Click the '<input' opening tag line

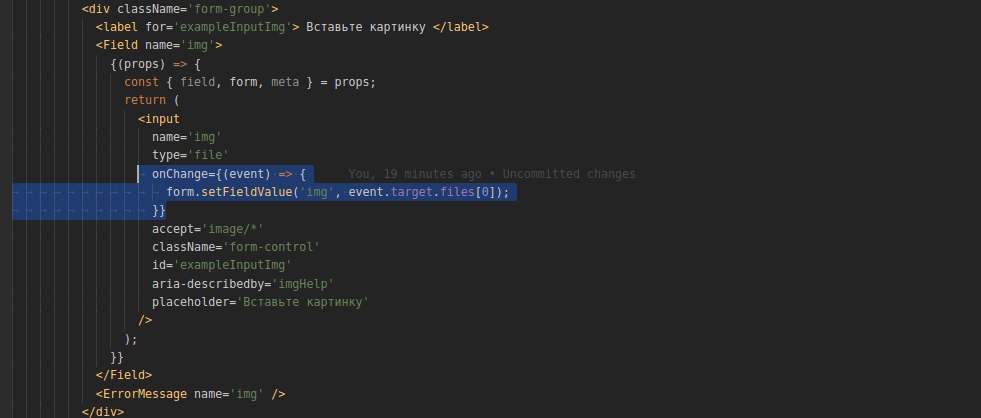tap(159, 119)
